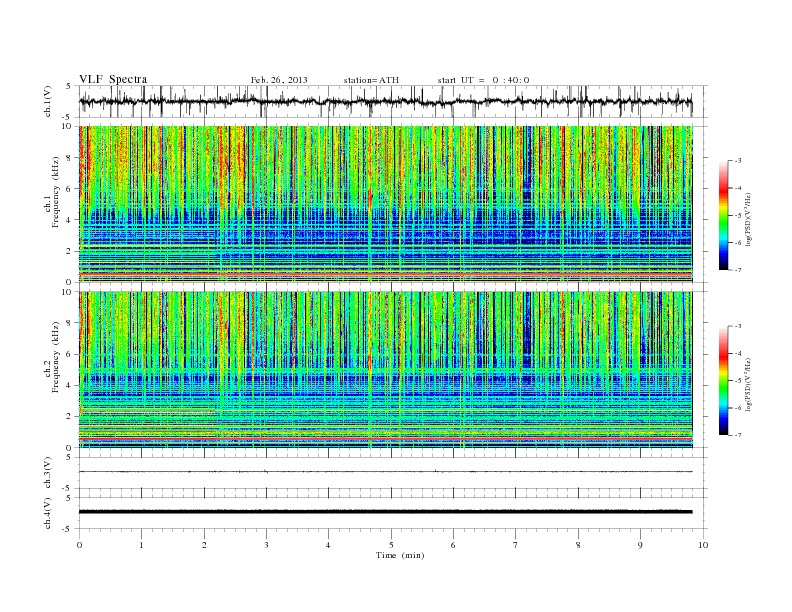Click time axis tick label "1"

[141, 545]
